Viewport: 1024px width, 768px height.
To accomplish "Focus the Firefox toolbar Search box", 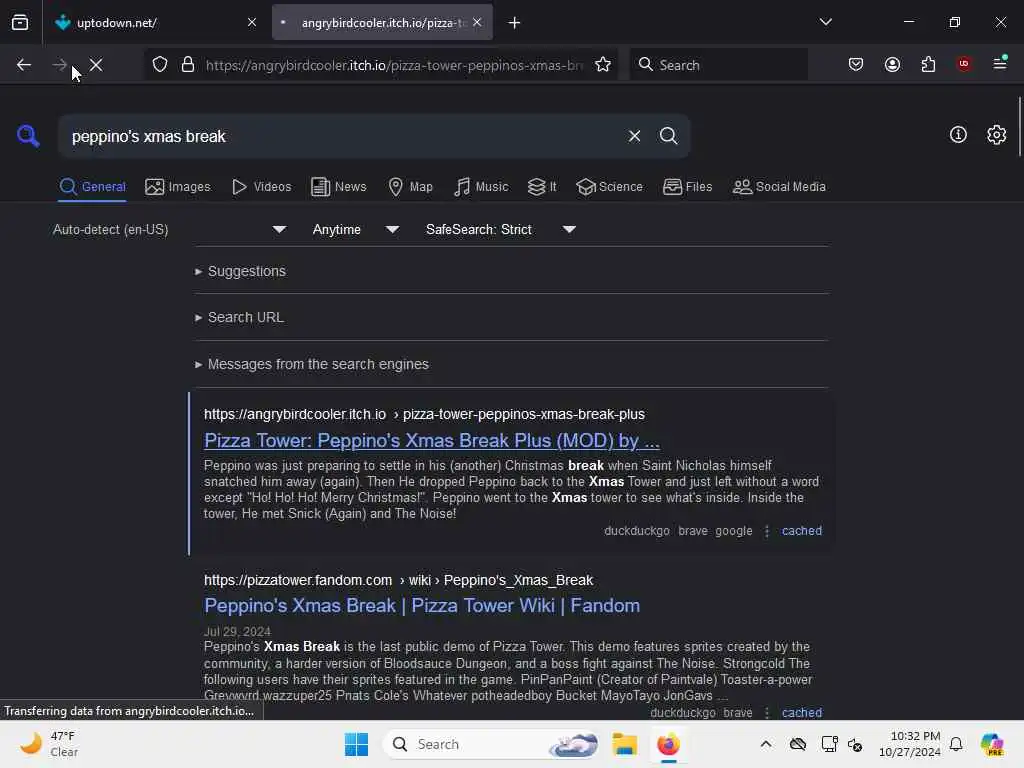I will [x=718, y=65].
